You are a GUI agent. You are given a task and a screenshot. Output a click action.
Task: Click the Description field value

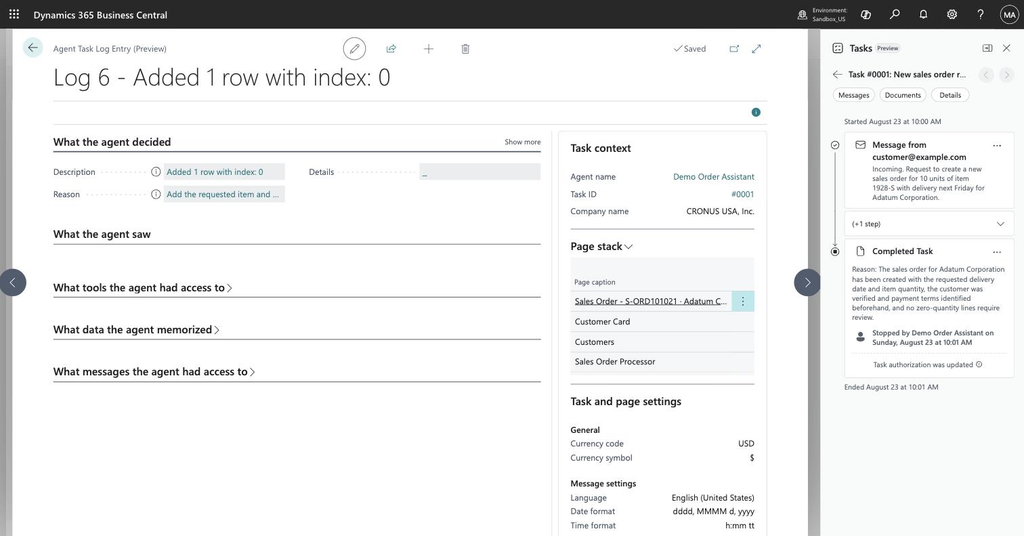tap(224, 172)
